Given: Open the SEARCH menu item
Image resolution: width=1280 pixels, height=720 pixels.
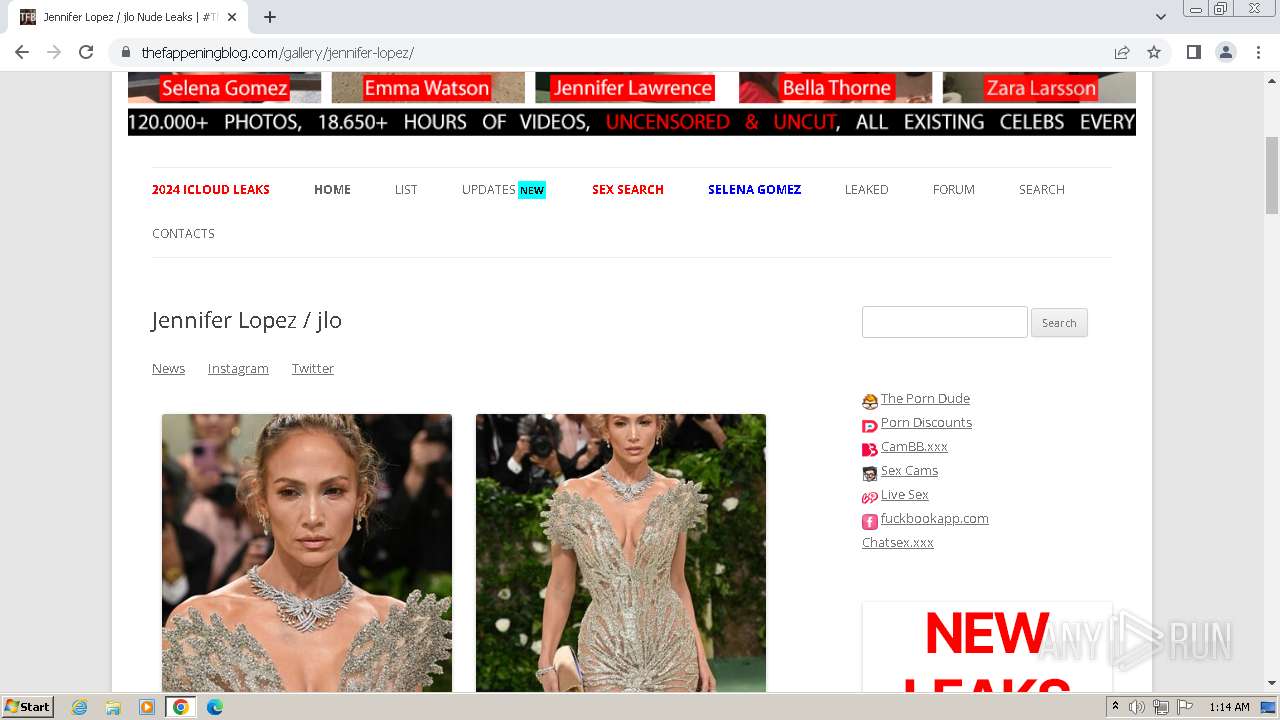Looking at the screenshot, I should 1042,189.
